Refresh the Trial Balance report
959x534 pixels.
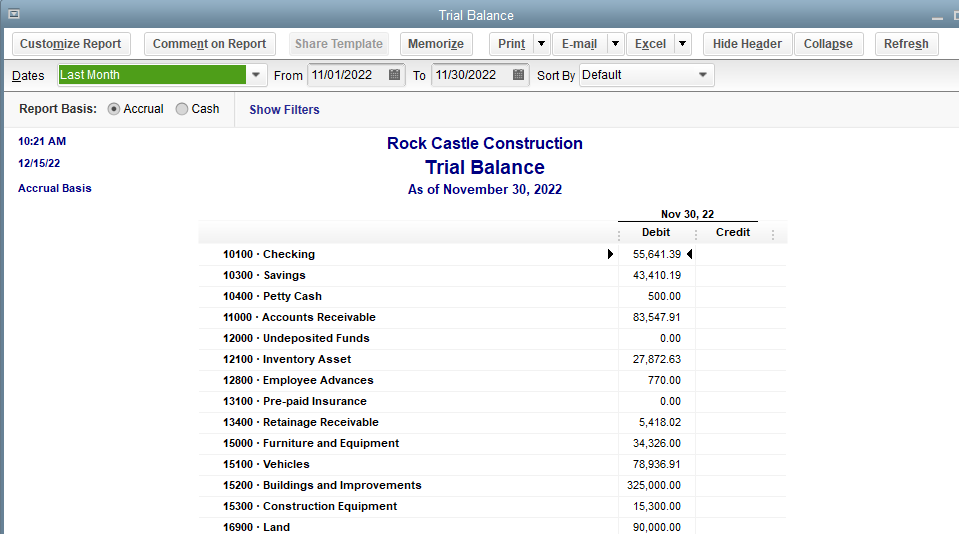pos(906,44)
